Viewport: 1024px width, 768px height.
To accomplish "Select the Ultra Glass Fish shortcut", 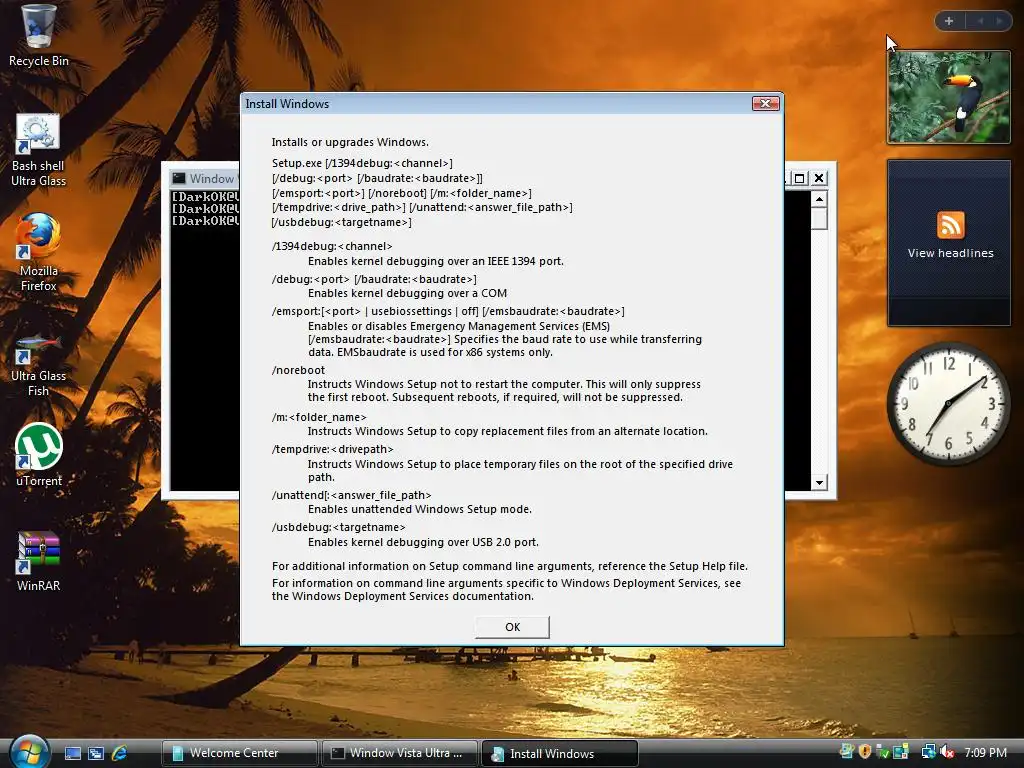I will tap(38, 364).
